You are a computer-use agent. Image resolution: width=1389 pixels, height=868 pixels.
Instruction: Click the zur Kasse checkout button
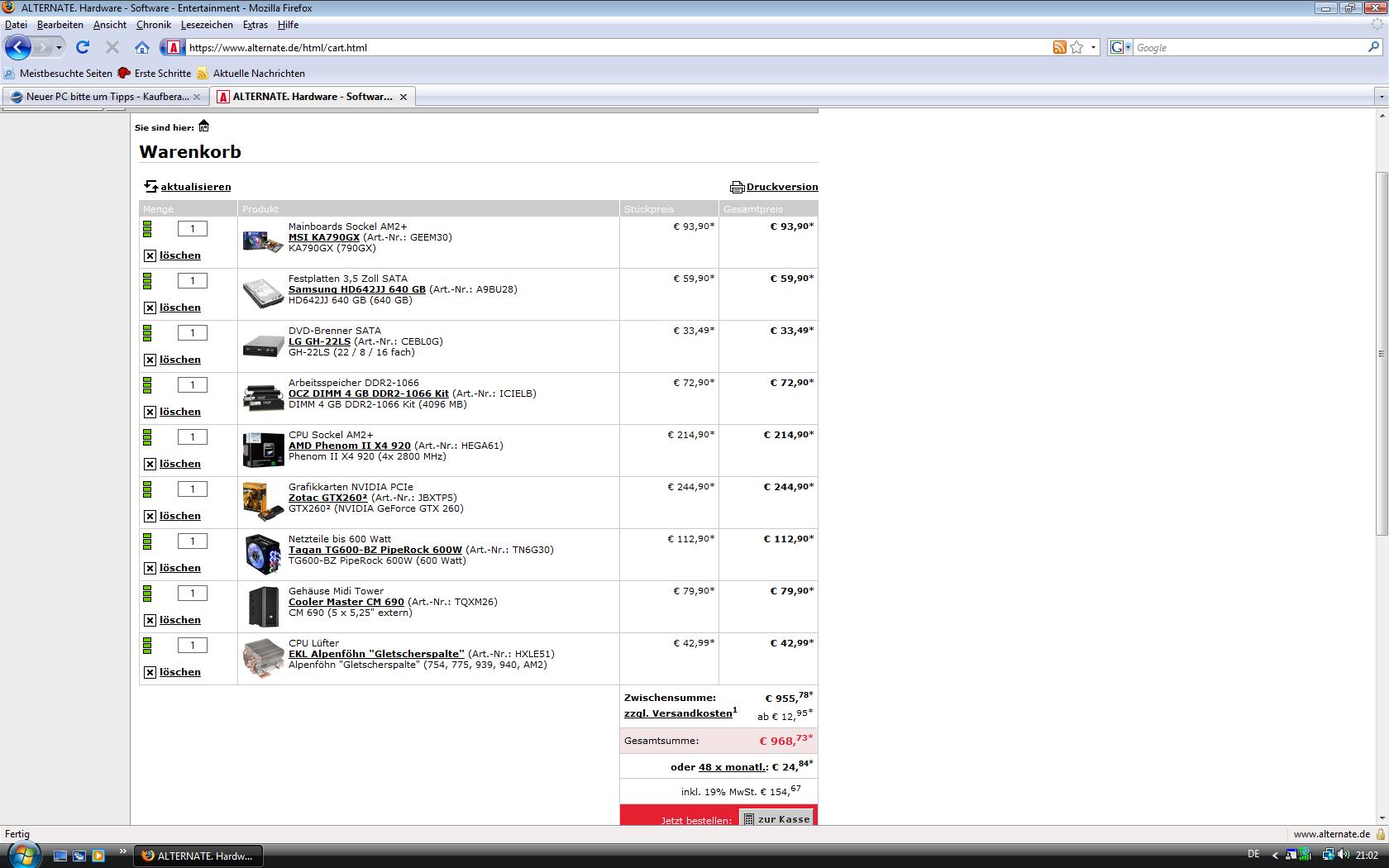pyautogui.click(x=776, y=819)
